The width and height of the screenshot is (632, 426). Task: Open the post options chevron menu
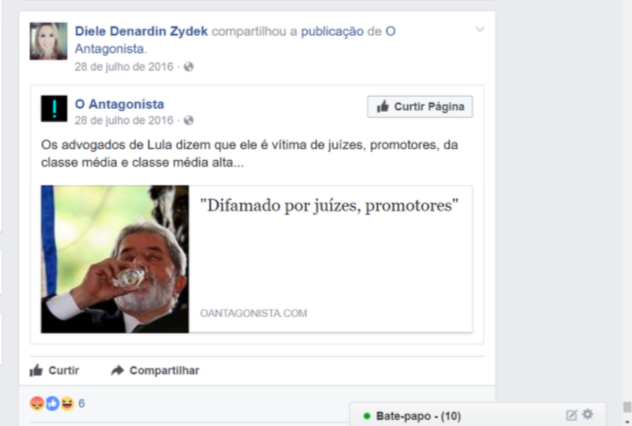pyautogui.click(x=480, y=29)
